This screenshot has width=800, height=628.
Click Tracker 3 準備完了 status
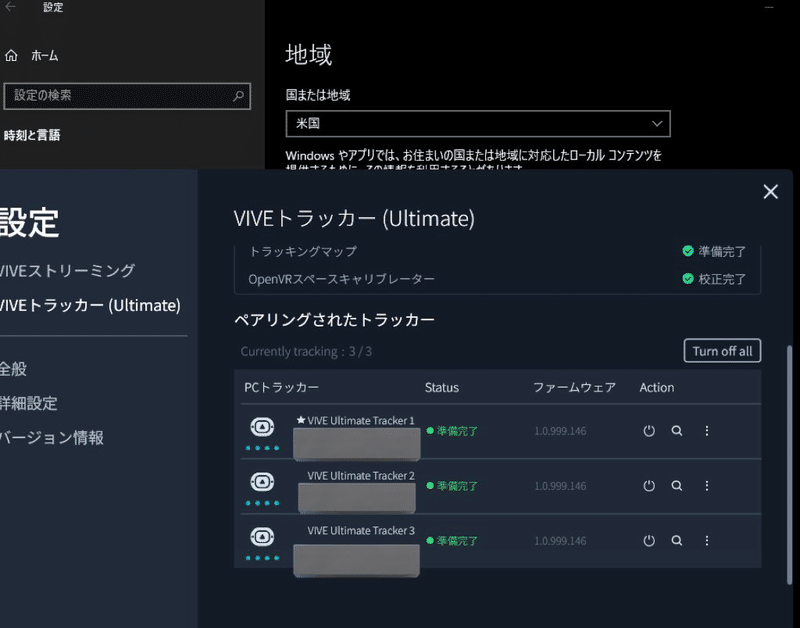[x=452, y=541]
